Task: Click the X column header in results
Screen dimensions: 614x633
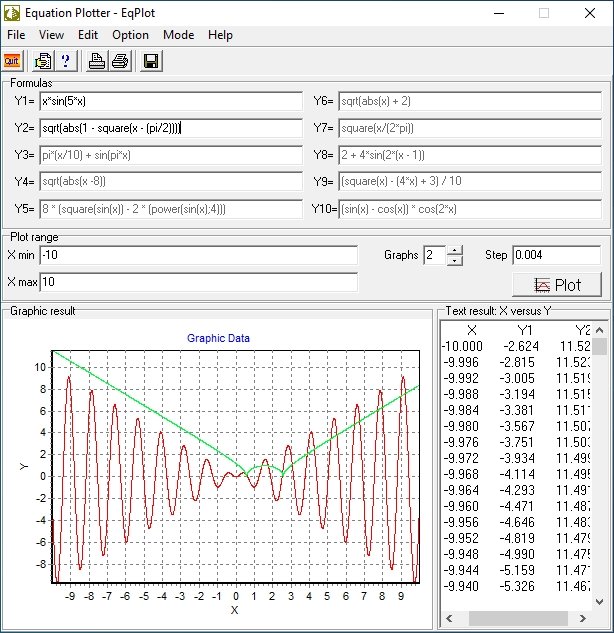Action: 472,330
